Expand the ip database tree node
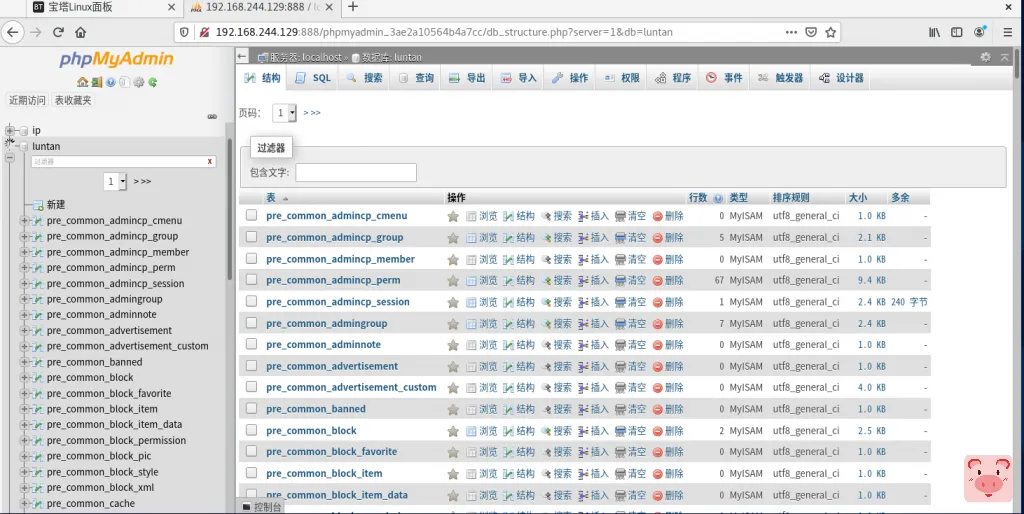Image resolution: width=1024 pixels, height=514 pixels. click(x=11, y=130)
